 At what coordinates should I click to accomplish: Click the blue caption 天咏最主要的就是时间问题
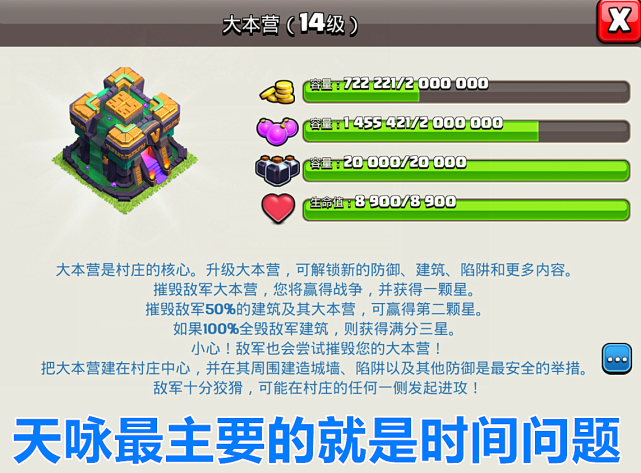pyautogui.click(x=317, y=440)
